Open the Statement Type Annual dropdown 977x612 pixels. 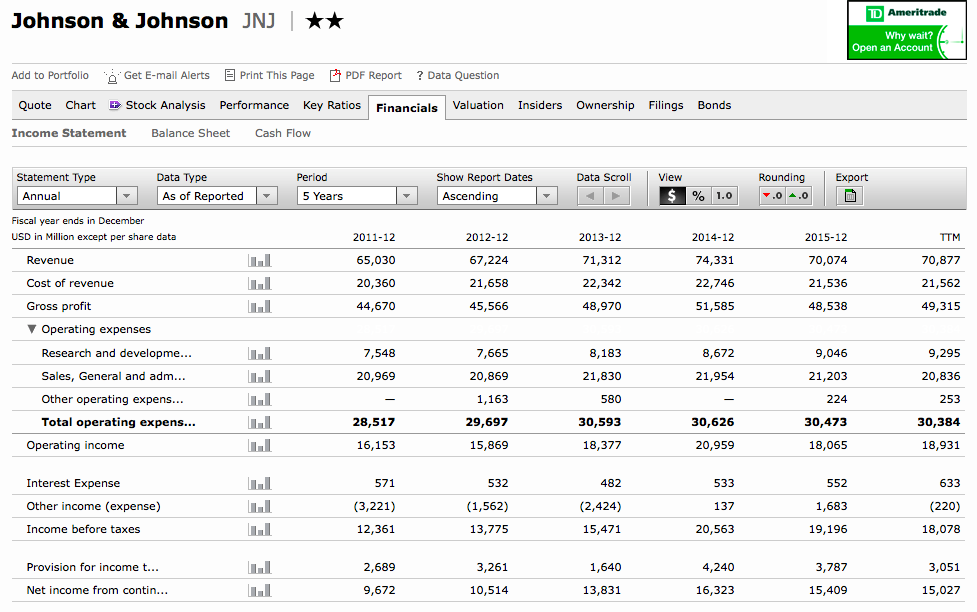tap(77, 196)
